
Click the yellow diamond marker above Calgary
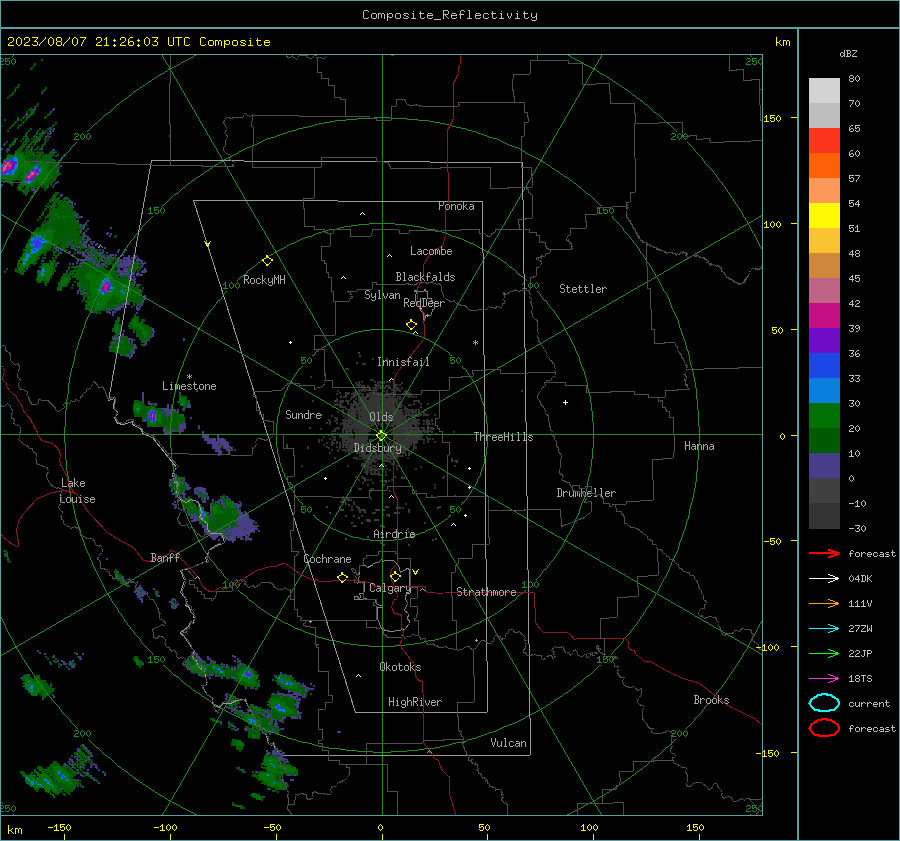pos(395,576)
